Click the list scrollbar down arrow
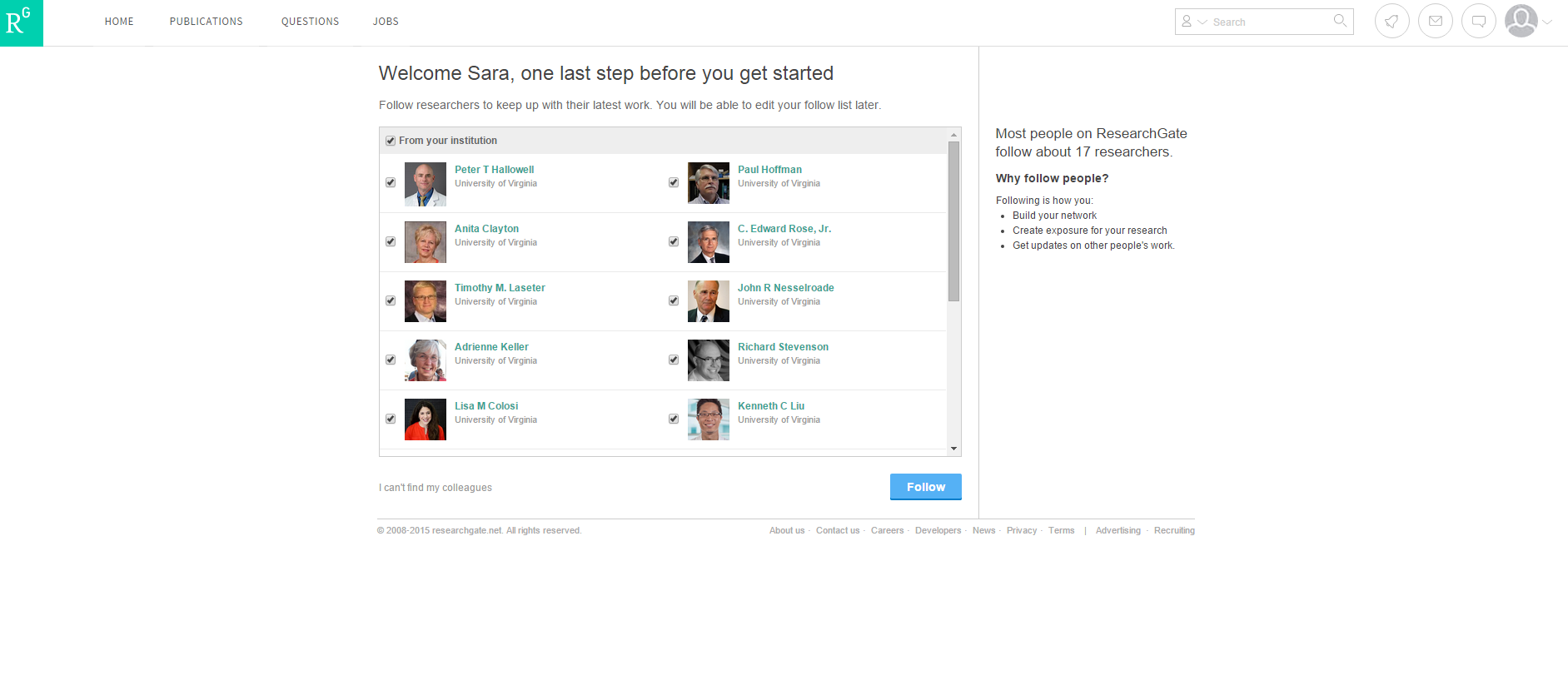Screen dimensions: 1568x675 (x=953, y=449)
